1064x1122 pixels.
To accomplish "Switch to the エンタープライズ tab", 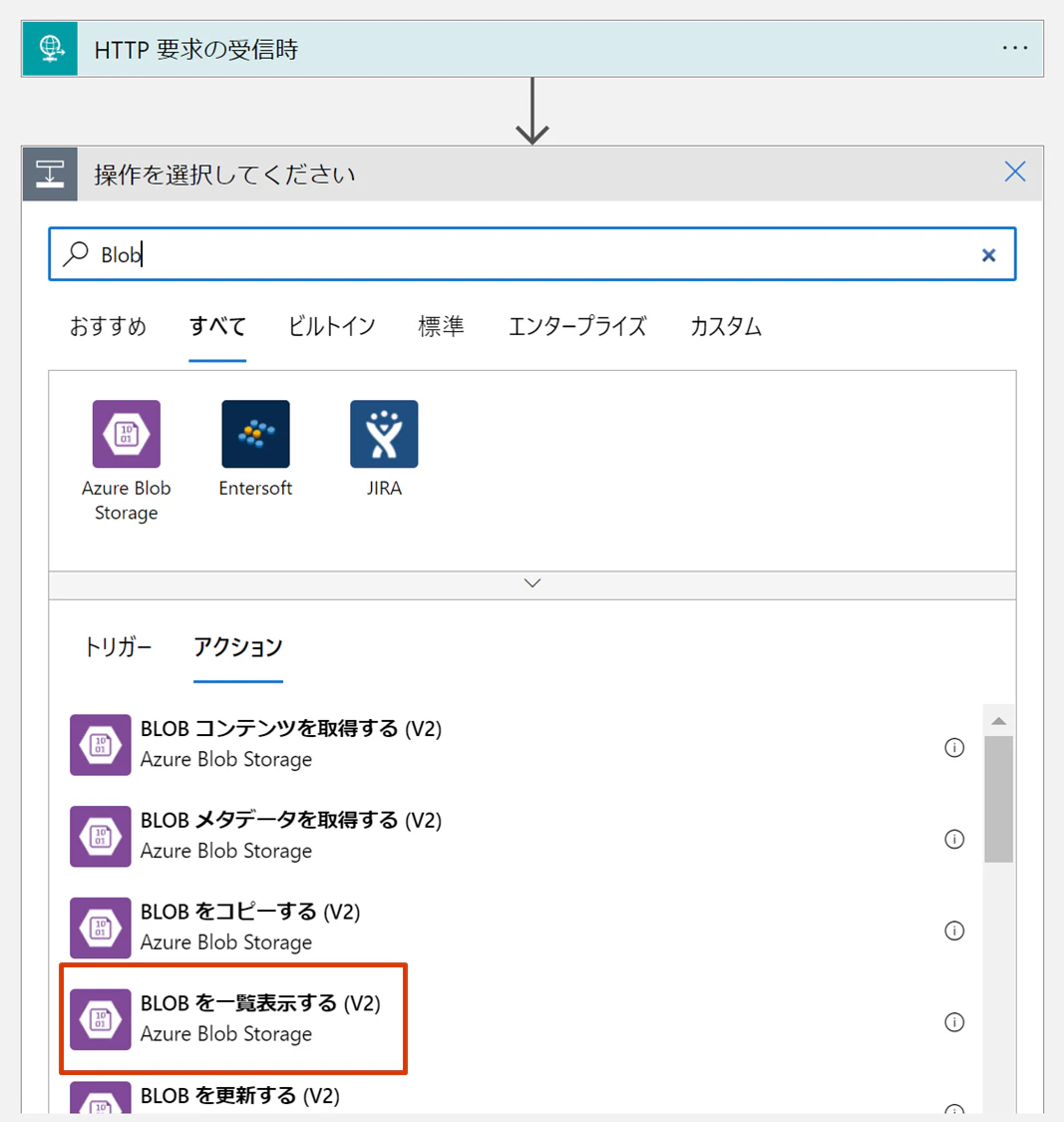I will point(577,326).
